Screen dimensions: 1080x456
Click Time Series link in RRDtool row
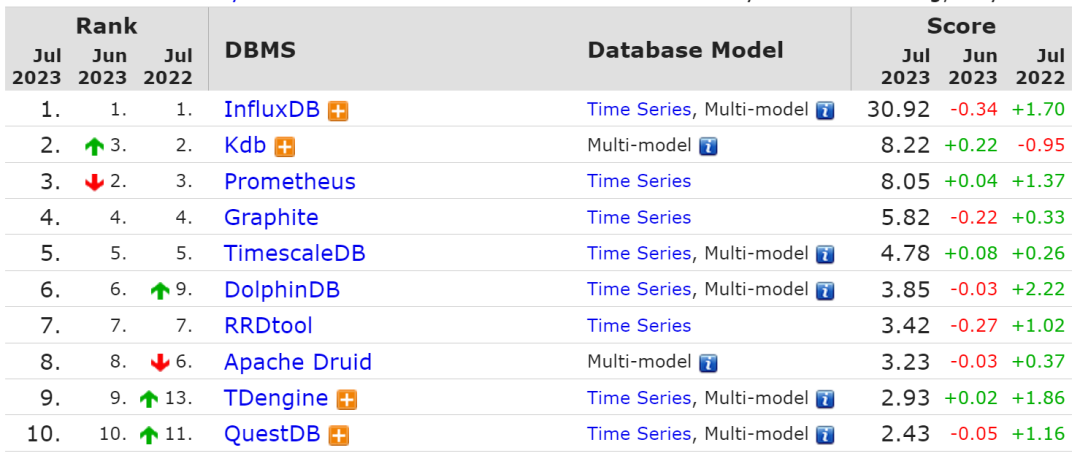639,325
